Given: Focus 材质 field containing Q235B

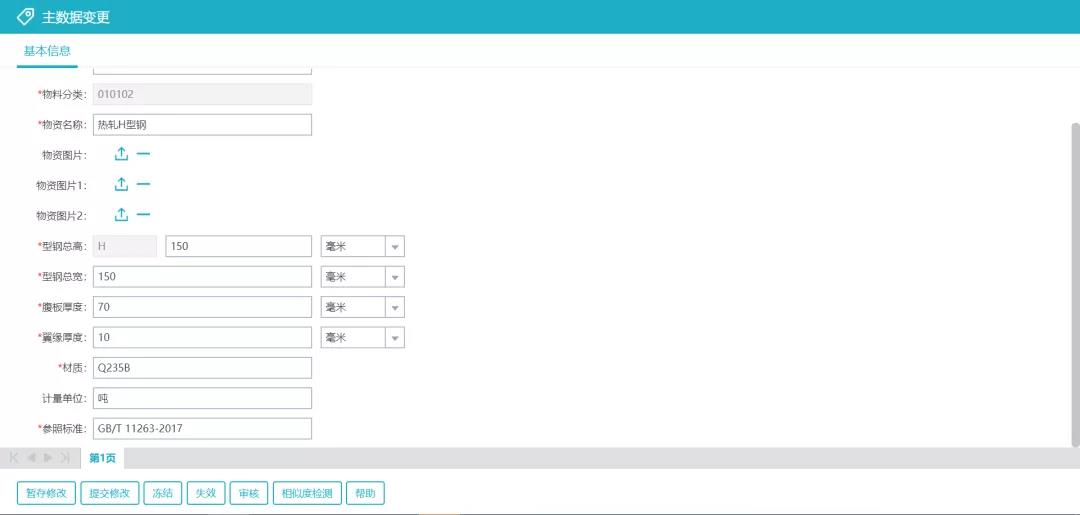Looking at the screenshot, I should coord(202,368).
